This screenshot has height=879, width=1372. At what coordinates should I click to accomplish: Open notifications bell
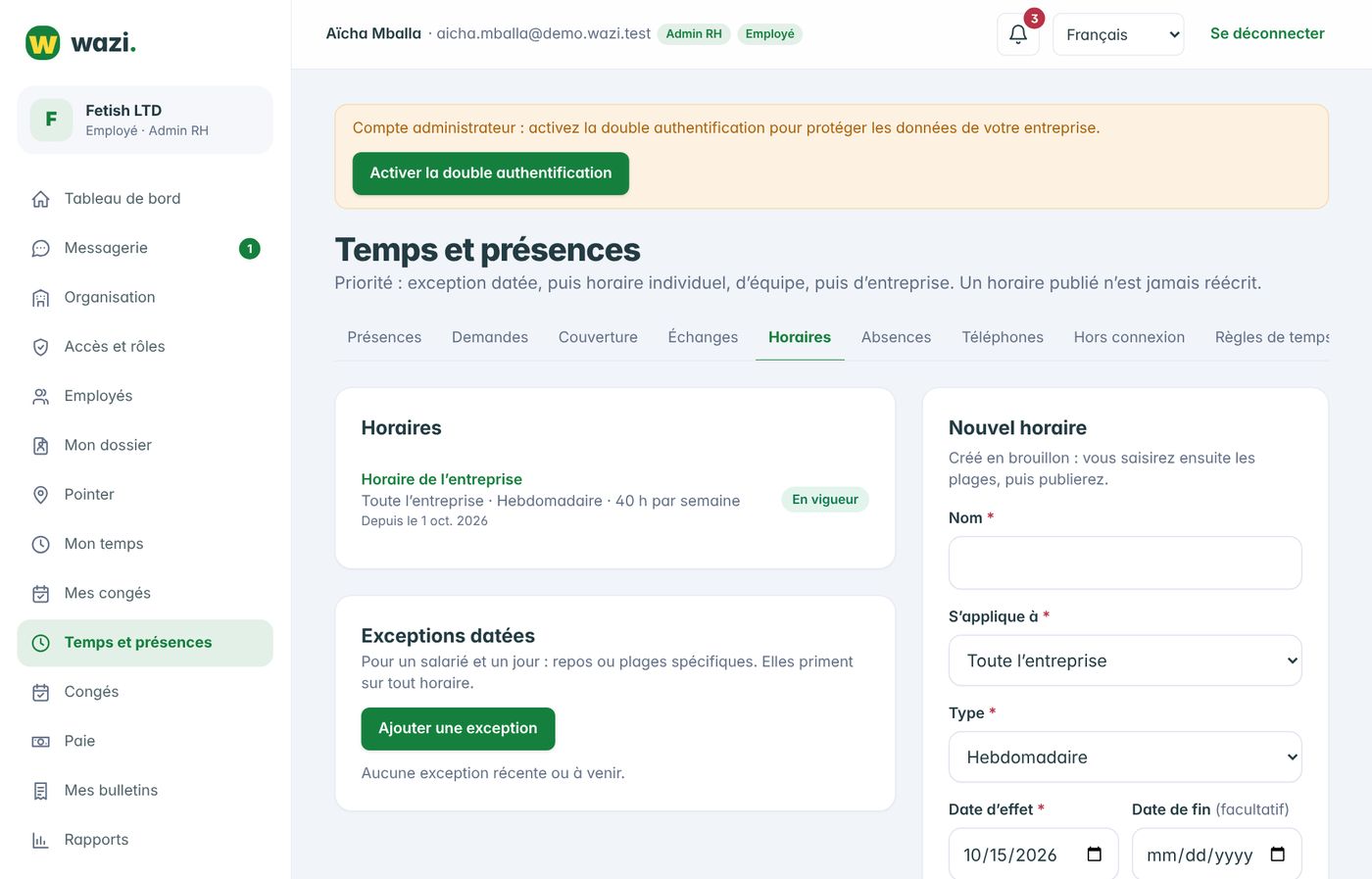(x=1018, y=34)
